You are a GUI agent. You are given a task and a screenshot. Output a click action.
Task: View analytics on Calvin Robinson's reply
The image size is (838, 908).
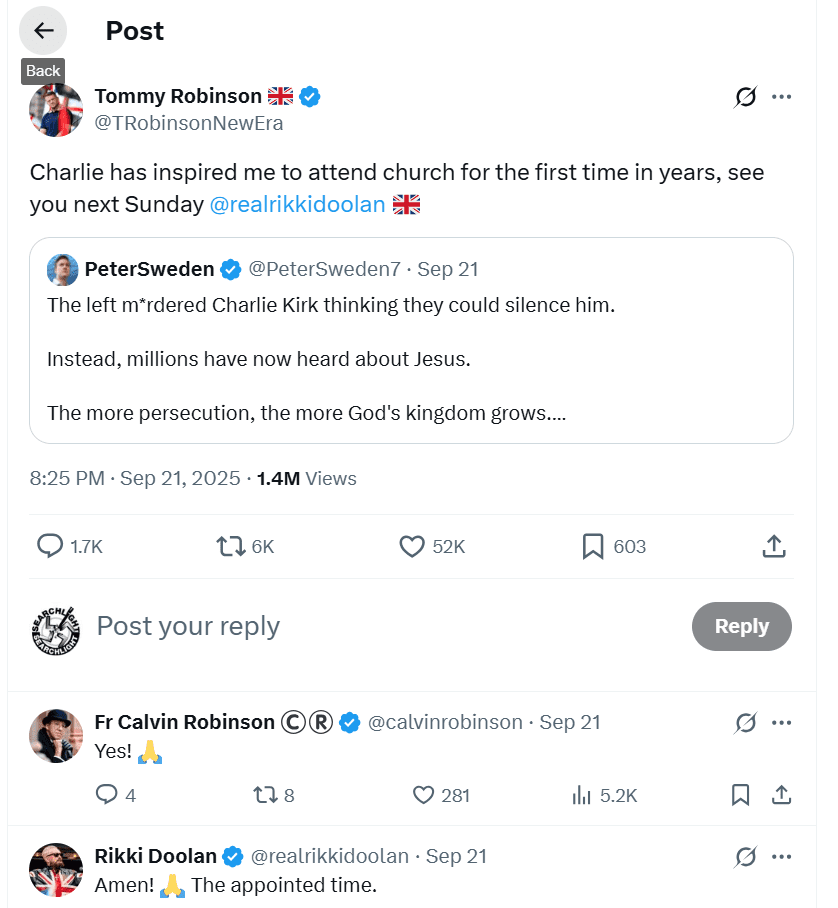(x=582, y=795)
